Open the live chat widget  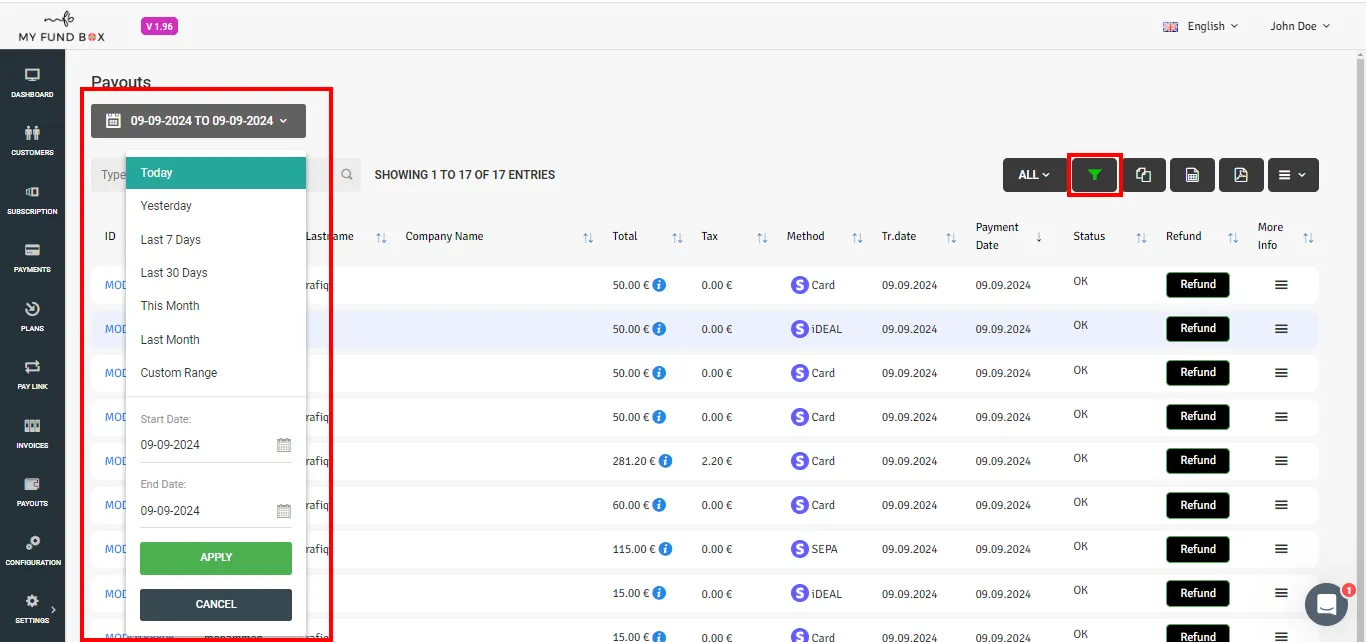point(1327,604)
